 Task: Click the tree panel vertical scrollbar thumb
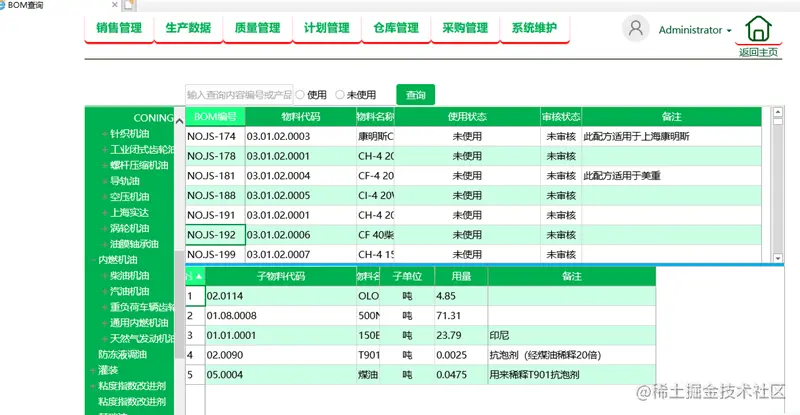pos(179,304)
